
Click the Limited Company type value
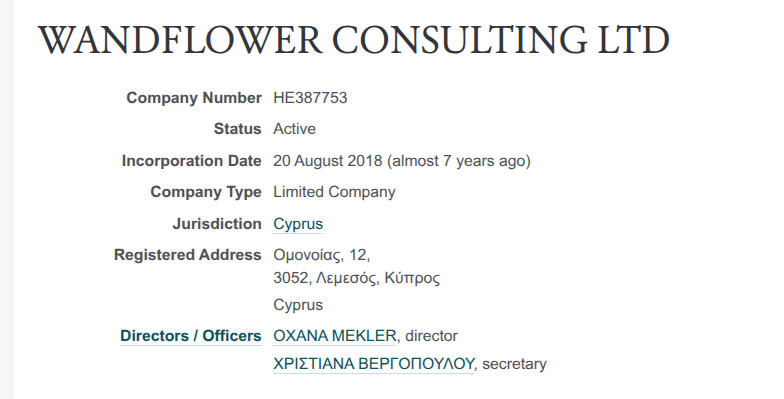[x=334, y=192]
